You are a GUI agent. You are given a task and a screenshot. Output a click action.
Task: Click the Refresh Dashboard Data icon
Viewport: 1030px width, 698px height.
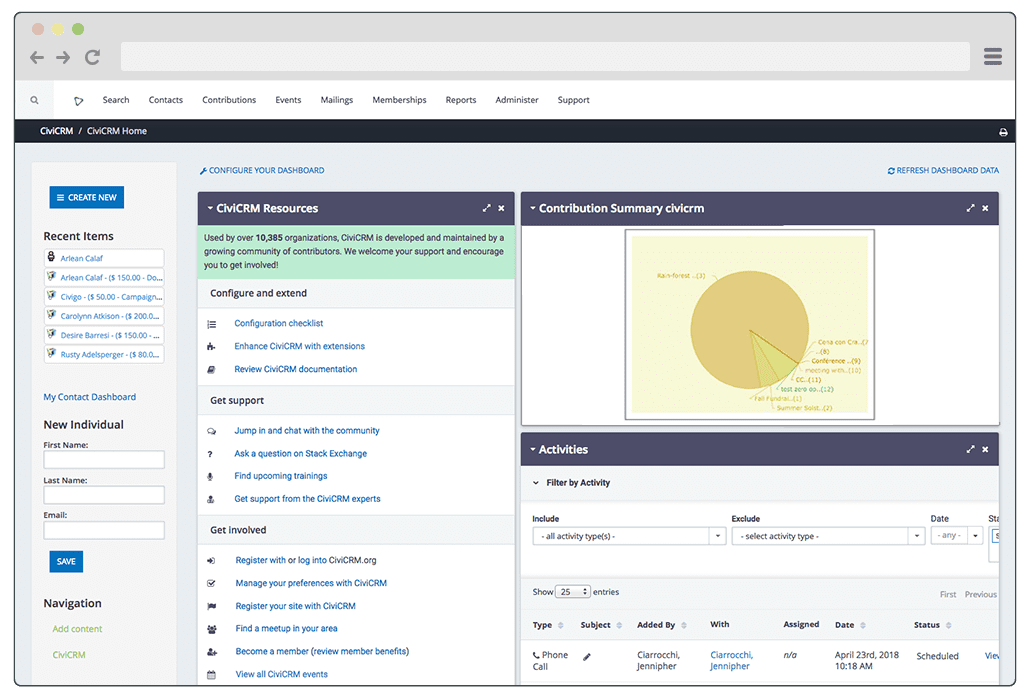890,170
